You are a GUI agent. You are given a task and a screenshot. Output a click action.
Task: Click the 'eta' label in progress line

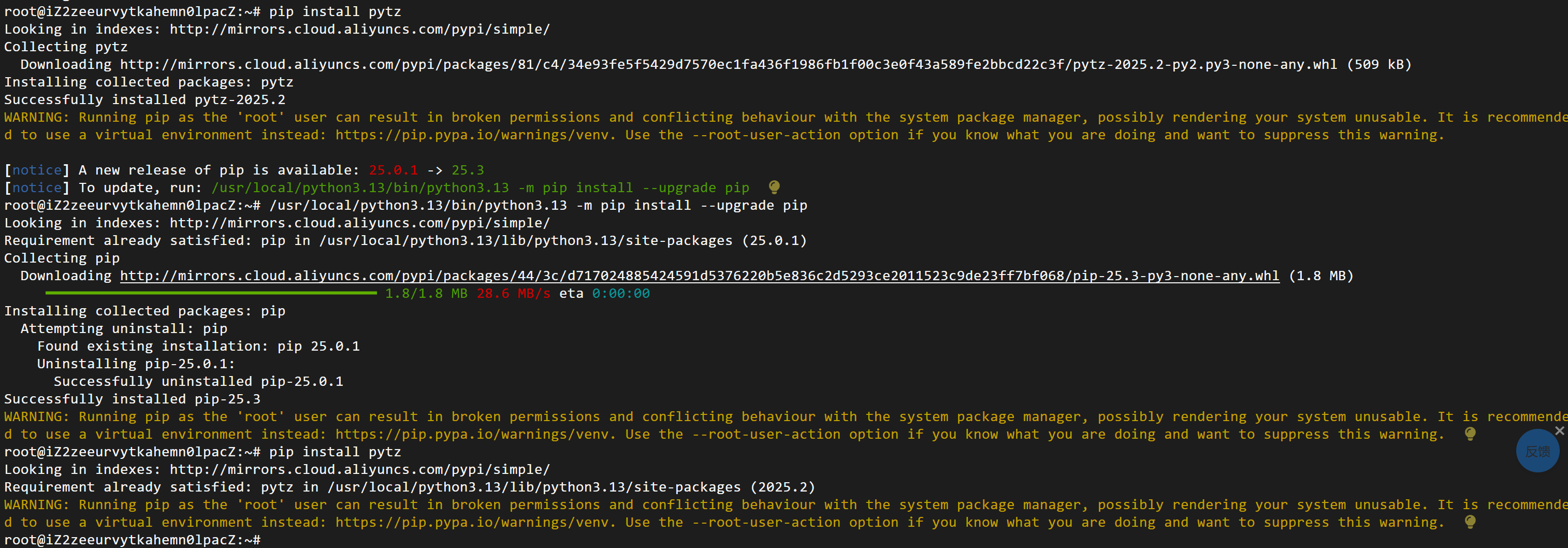[x=571, y=294]
